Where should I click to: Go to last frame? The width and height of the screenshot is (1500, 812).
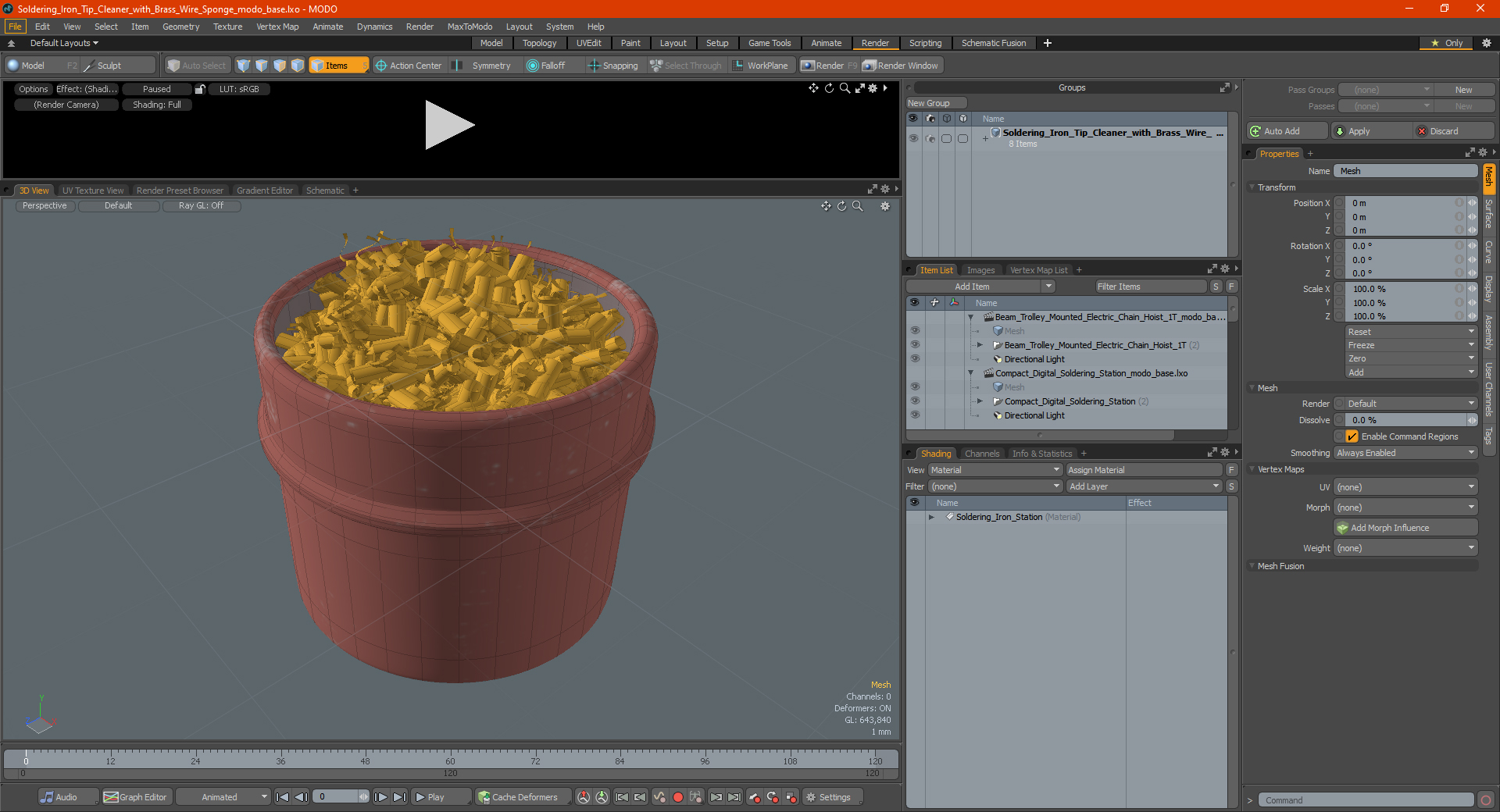coord(399,797)
